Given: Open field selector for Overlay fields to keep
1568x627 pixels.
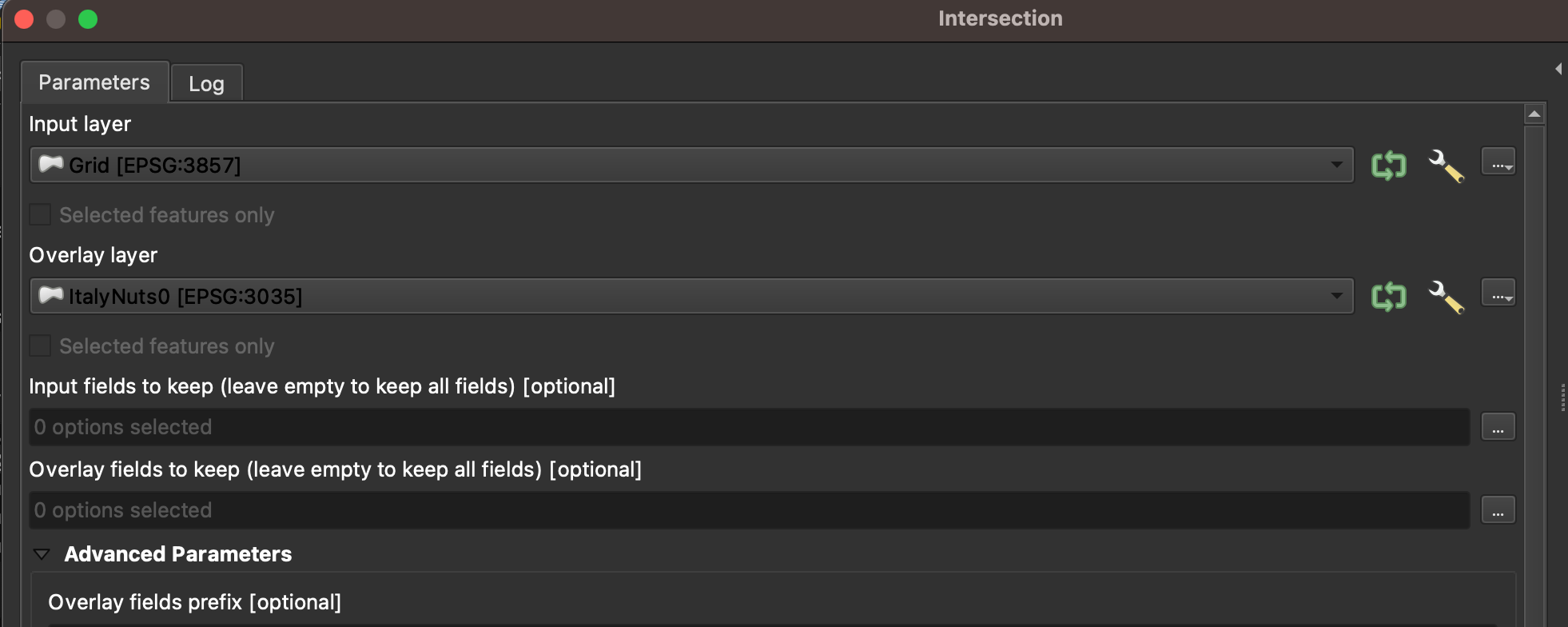Looking at the screenshot, I should pyautogui.click(x=1498, y=510).
